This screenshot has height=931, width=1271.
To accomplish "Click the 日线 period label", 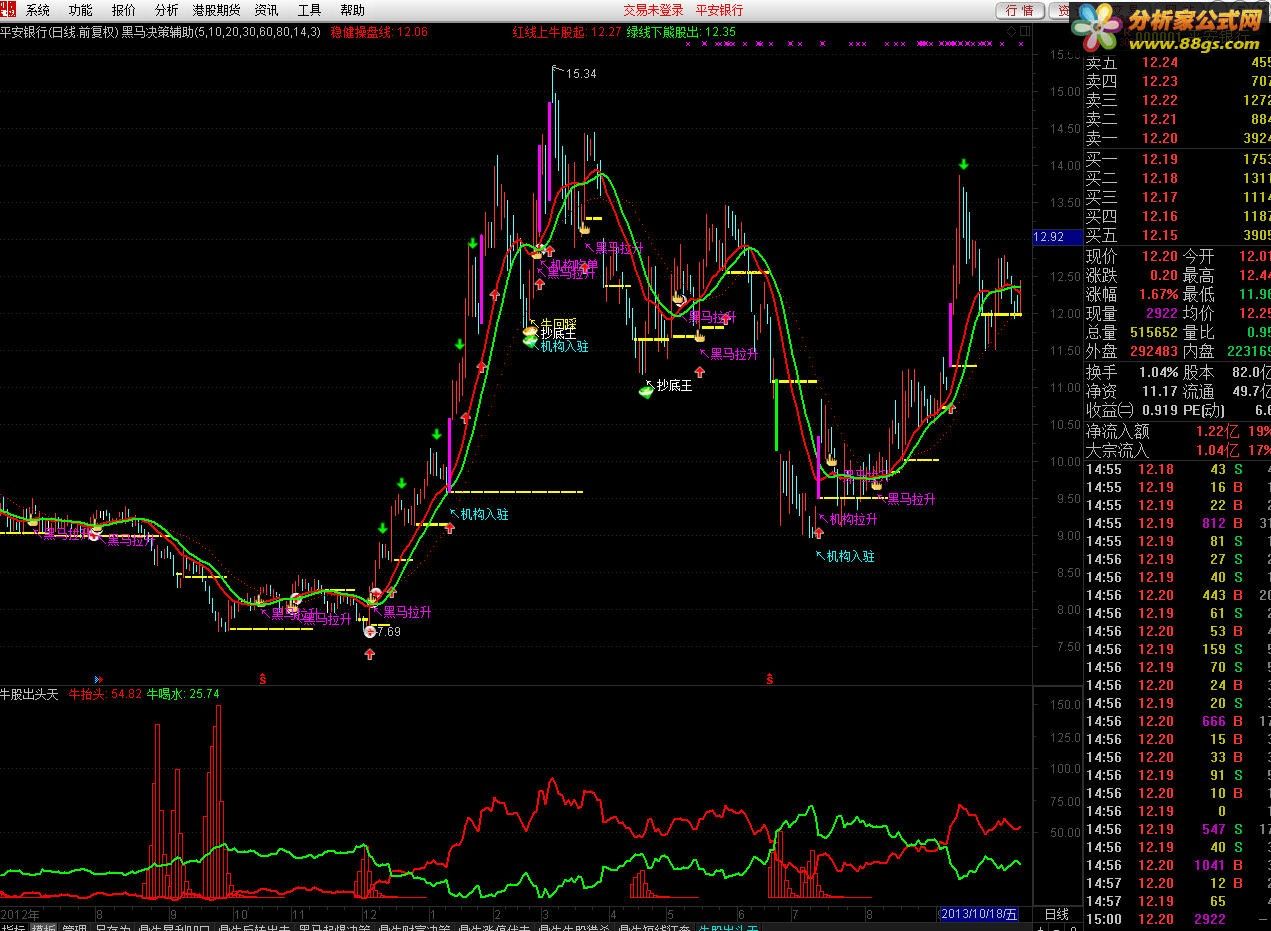I will click(x=1056, y=914).
